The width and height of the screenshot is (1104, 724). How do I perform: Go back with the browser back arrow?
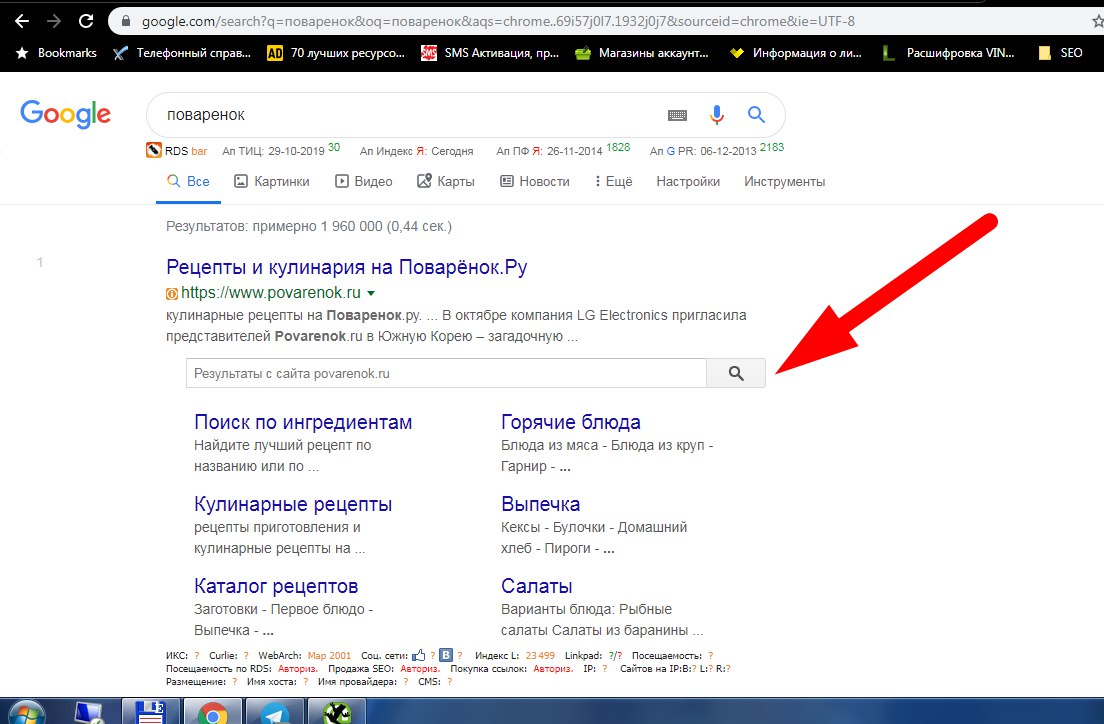22,21
